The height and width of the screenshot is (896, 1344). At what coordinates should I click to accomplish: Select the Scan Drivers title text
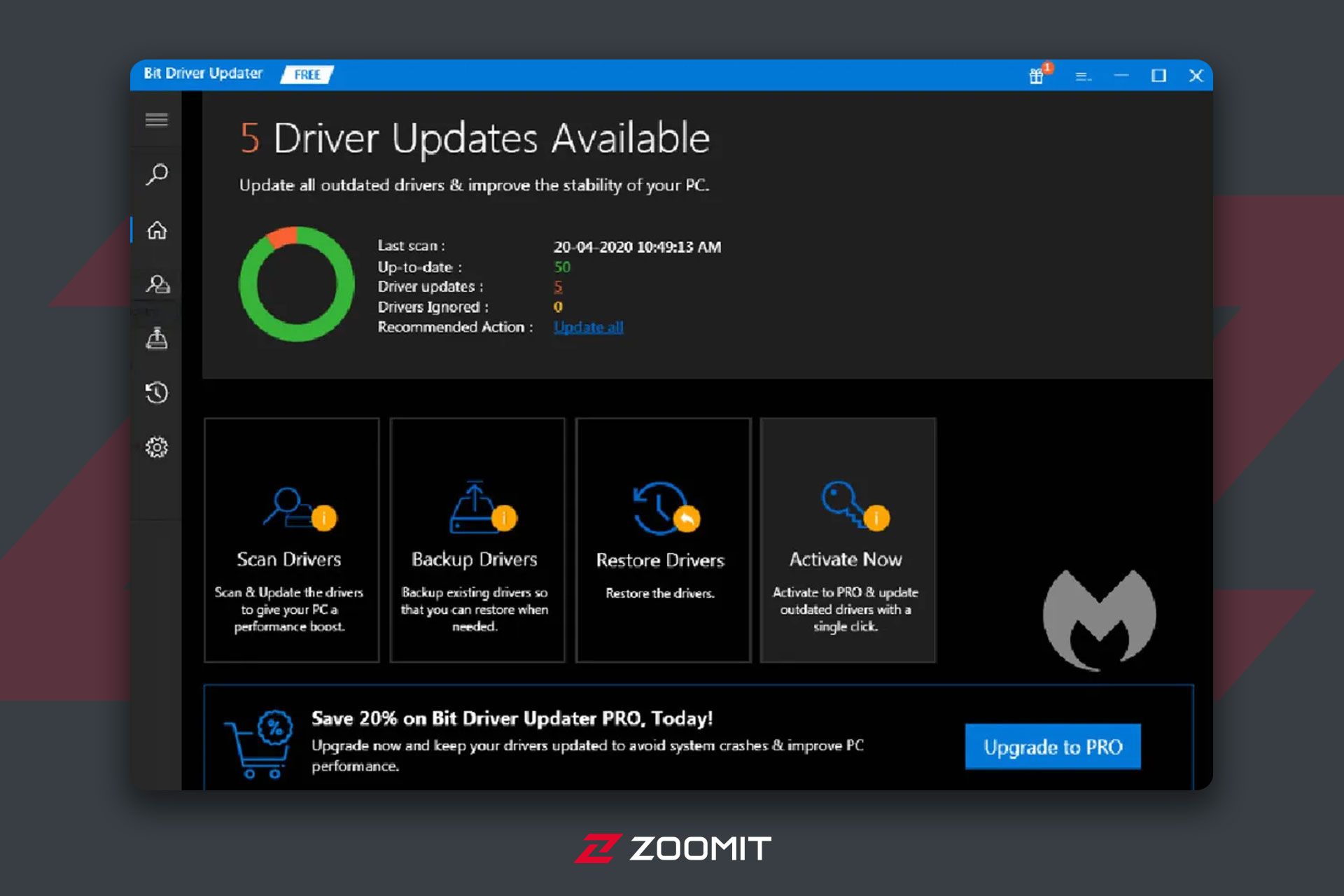pyautogui.click(x=288, y=559)
